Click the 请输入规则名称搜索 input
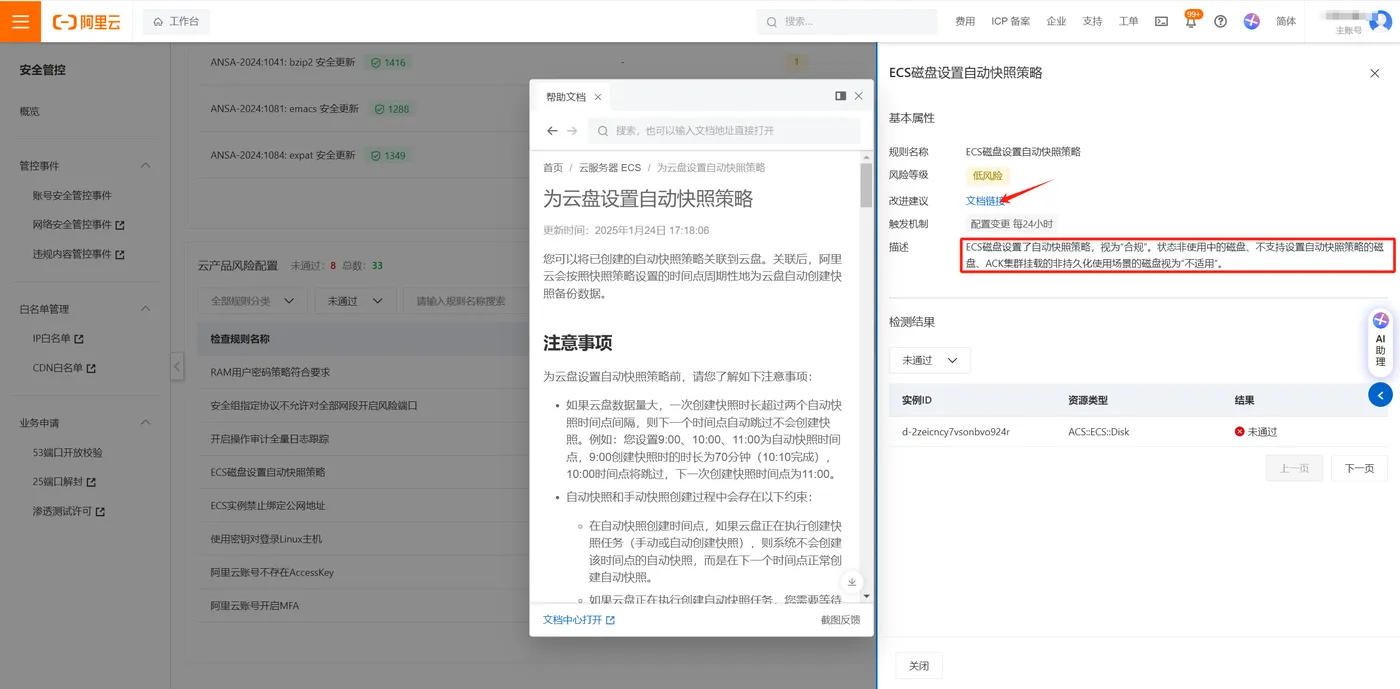 click(x=465, y=301)
